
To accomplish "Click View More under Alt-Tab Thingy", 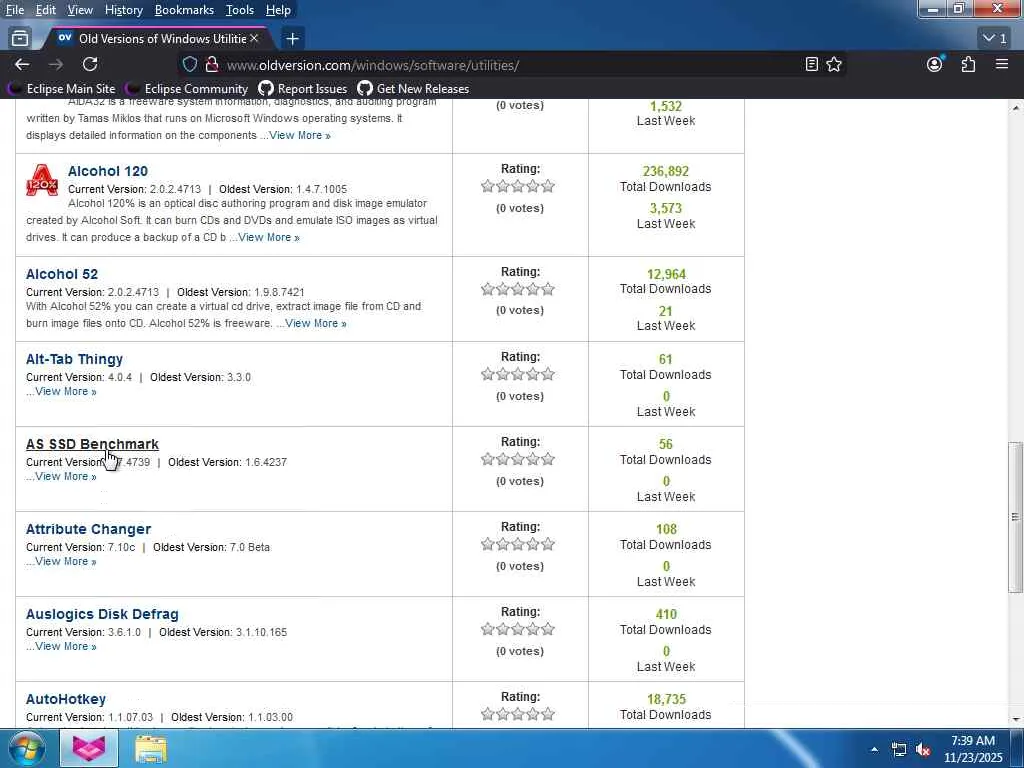I will pos(66,391).
